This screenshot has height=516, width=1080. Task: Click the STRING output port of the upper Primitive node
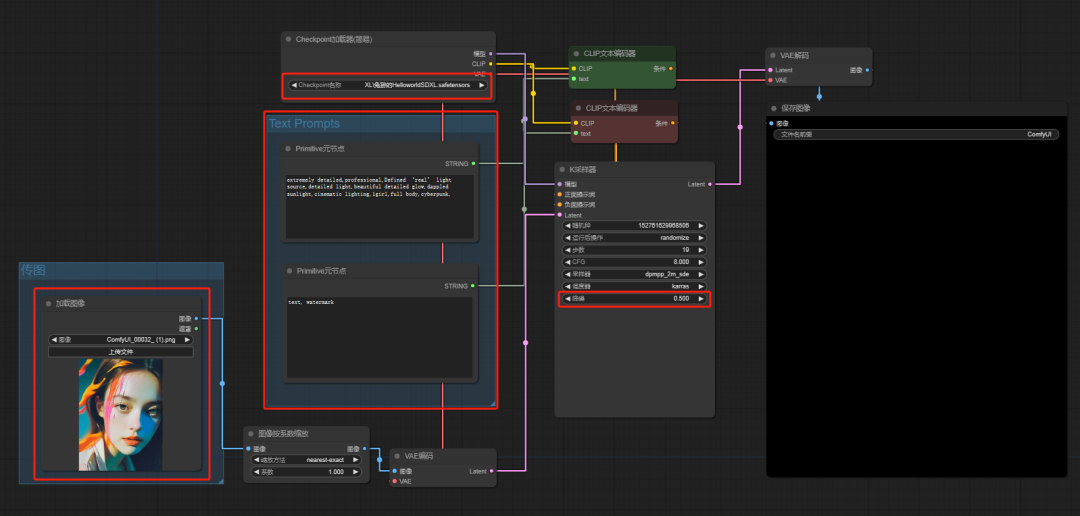(x=473, y=163)
